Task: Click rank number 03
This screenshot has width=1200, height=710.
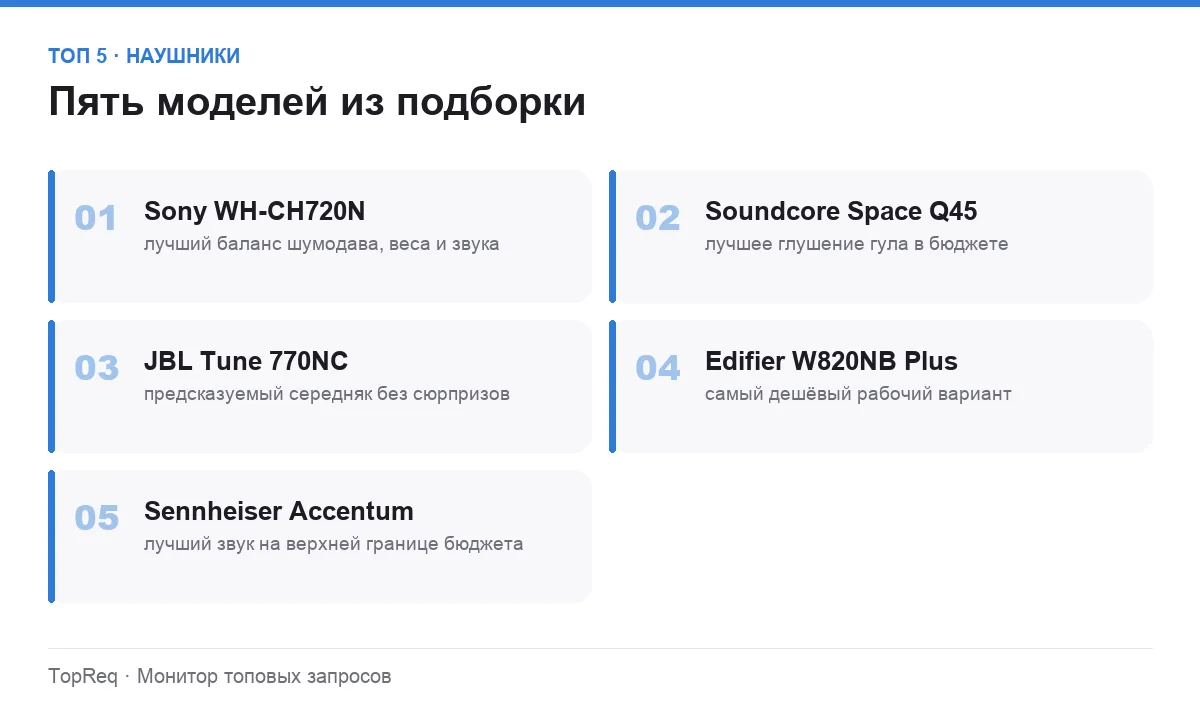Action: tap(97, 368)
